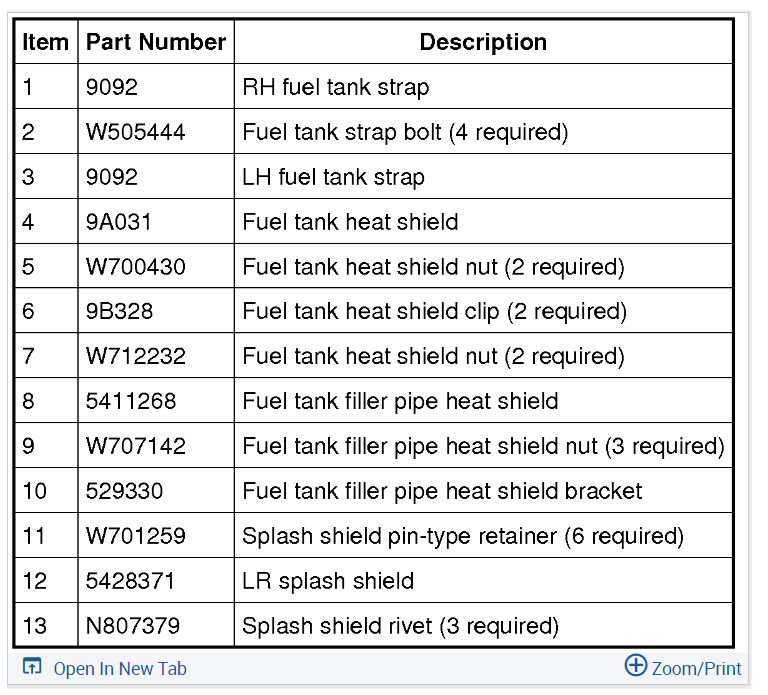Image resolution: width=768 pixels, height=695 pixels.
Task: Select the 'RH fuel tank strap' description
Action: coord(335,87)
